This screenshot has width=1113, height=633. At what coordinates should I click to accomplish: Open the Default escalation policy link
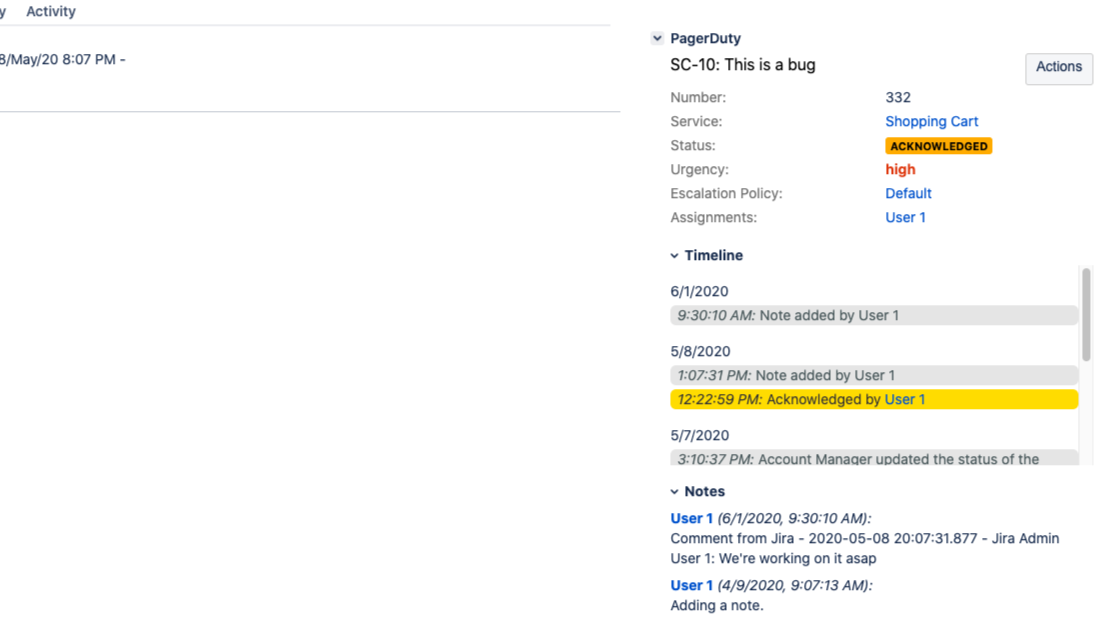pyautogui.click(x=908, y=193)
